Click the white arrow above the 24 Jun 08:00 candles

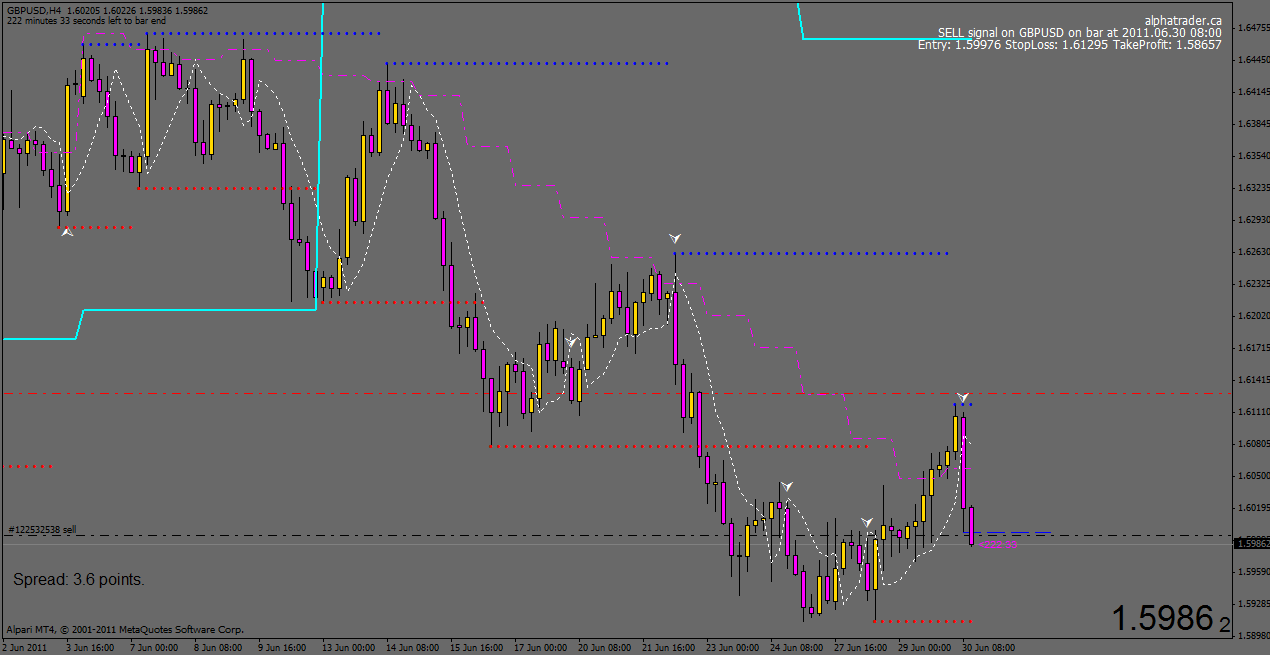point(787,485)
